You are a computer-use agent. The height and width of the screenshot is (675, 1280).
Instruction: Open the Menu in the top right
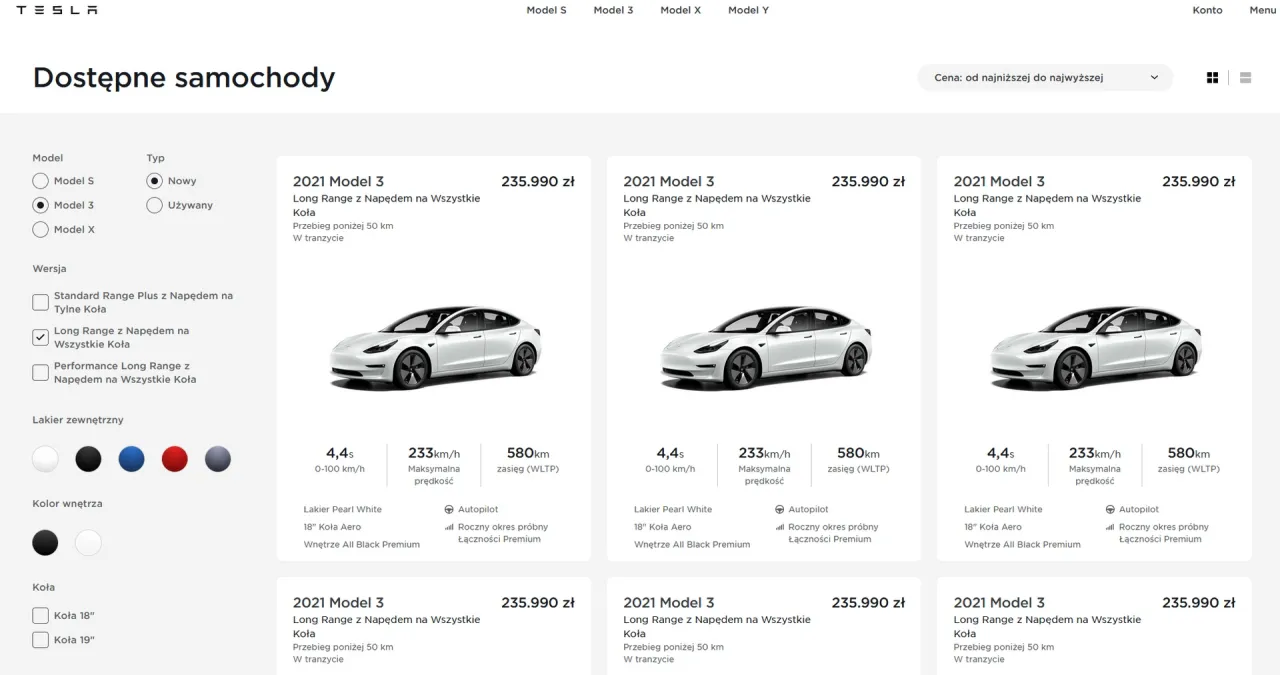coord(1262,10)
